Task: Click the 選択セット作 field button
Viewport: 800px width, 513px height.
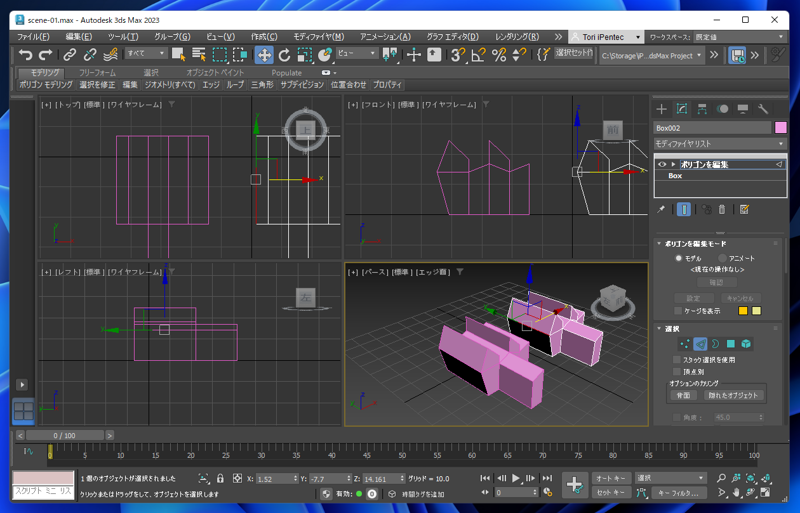Action: (574, 53)
